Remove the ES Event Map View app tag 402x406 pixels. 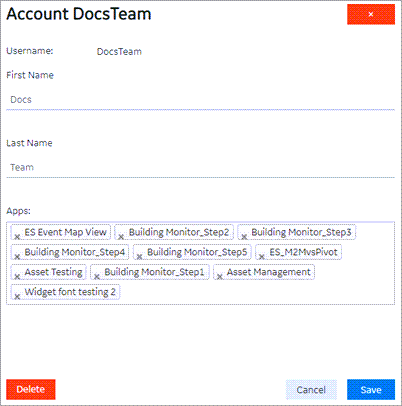click(x=17, y=236)
